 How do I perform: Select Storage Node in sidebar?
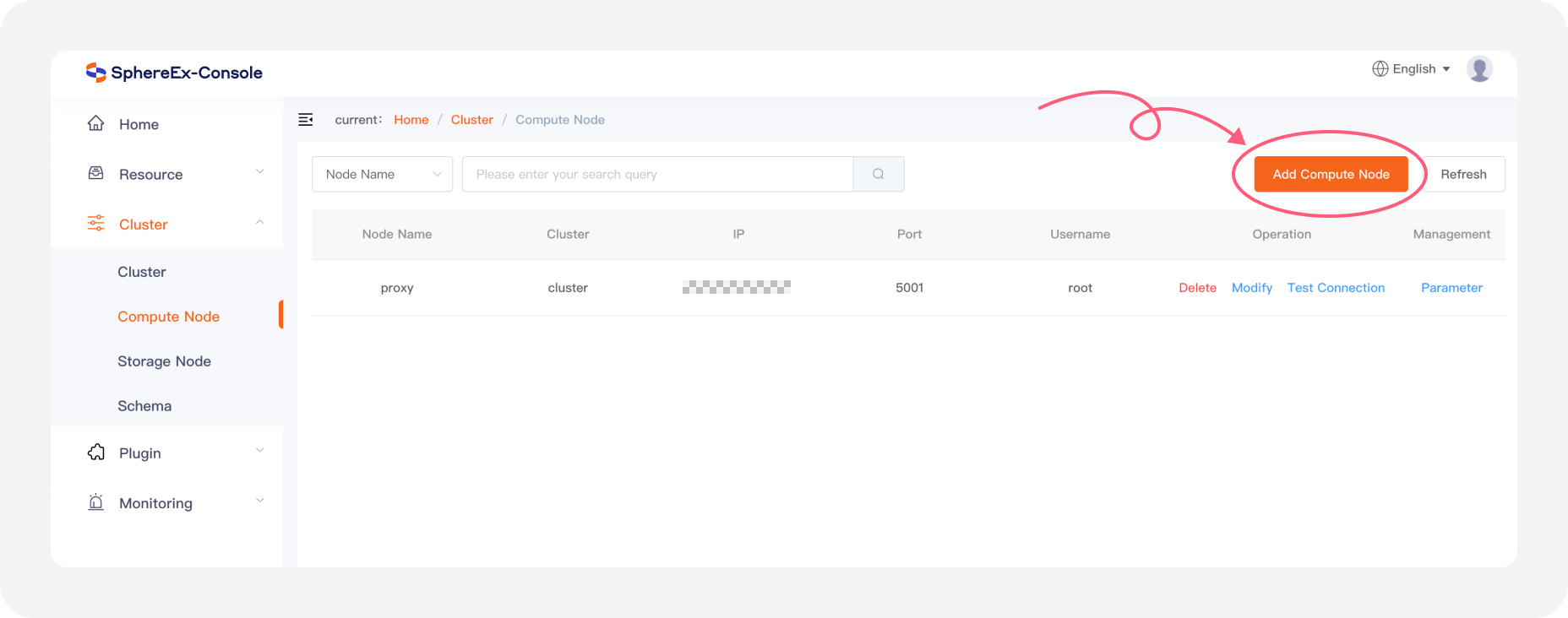pos(165,361)
